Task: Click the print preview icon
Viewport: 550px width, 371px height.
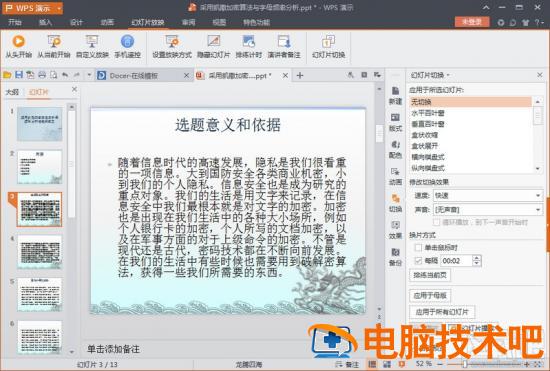Action: pos(53,75)
